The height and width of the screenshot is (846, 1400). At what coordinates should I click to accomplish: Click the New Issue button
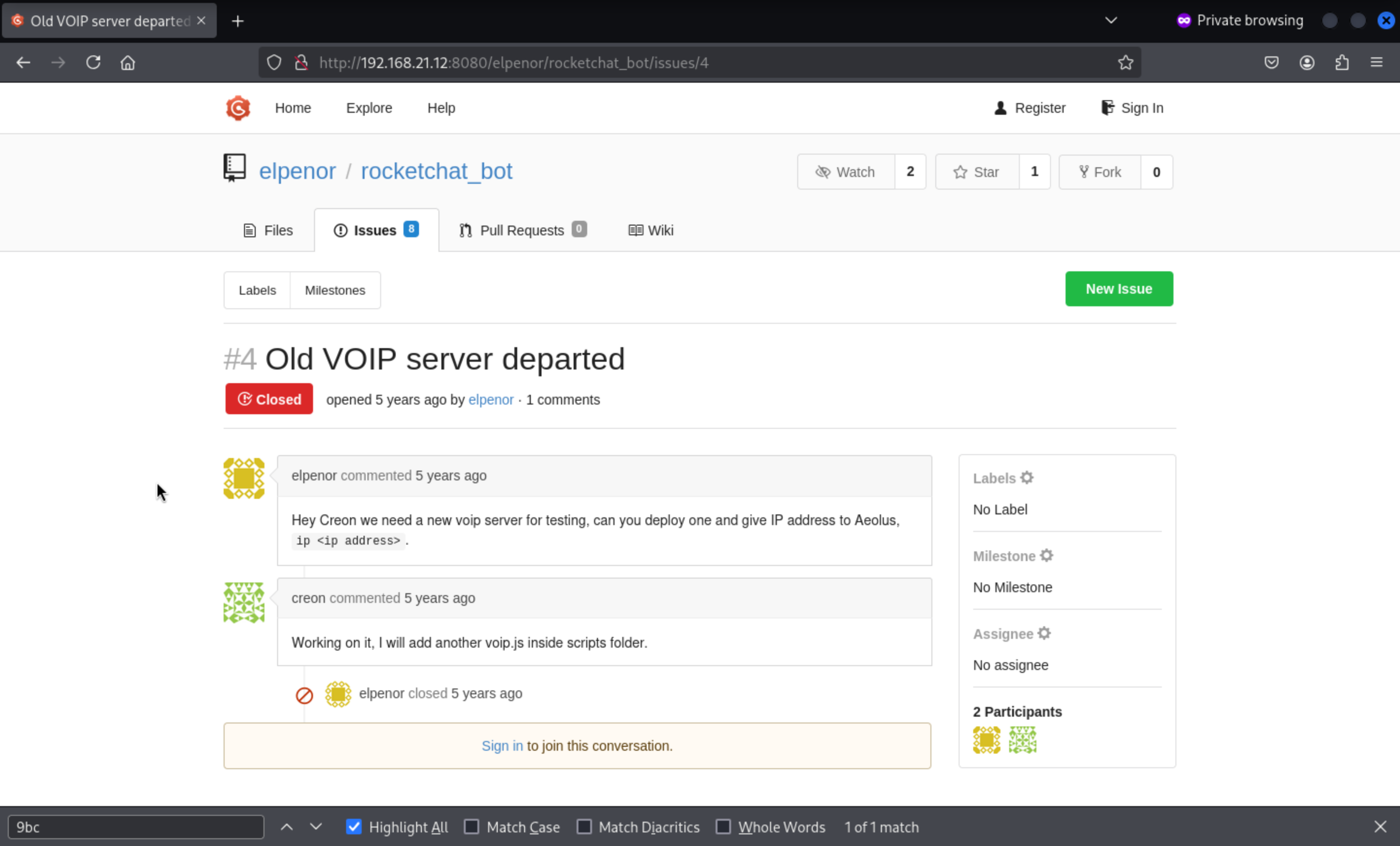coord(1118,289)
